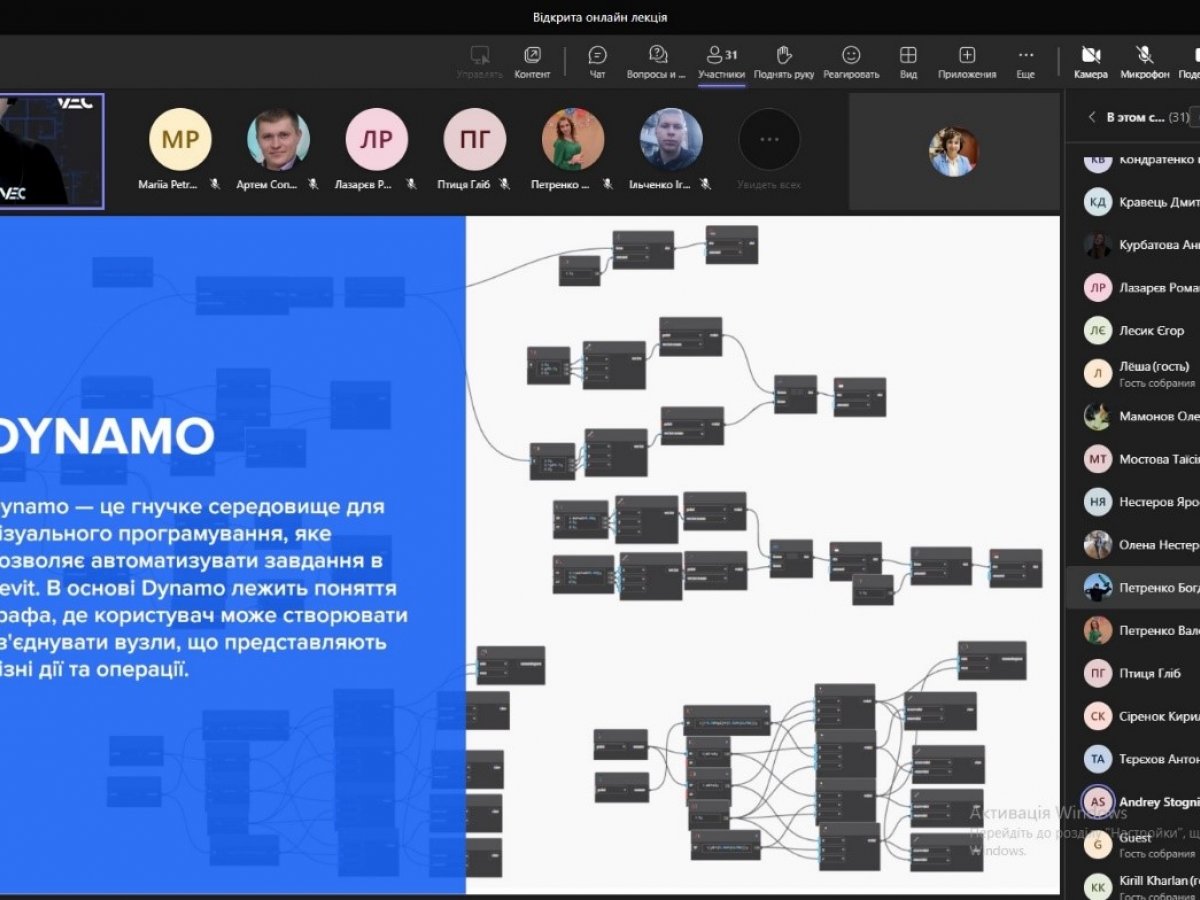The height and width of the screenshot is (900, 1200).
Task: Click the НЯ avatar in the list
Action: click(x=1098, y=502)
